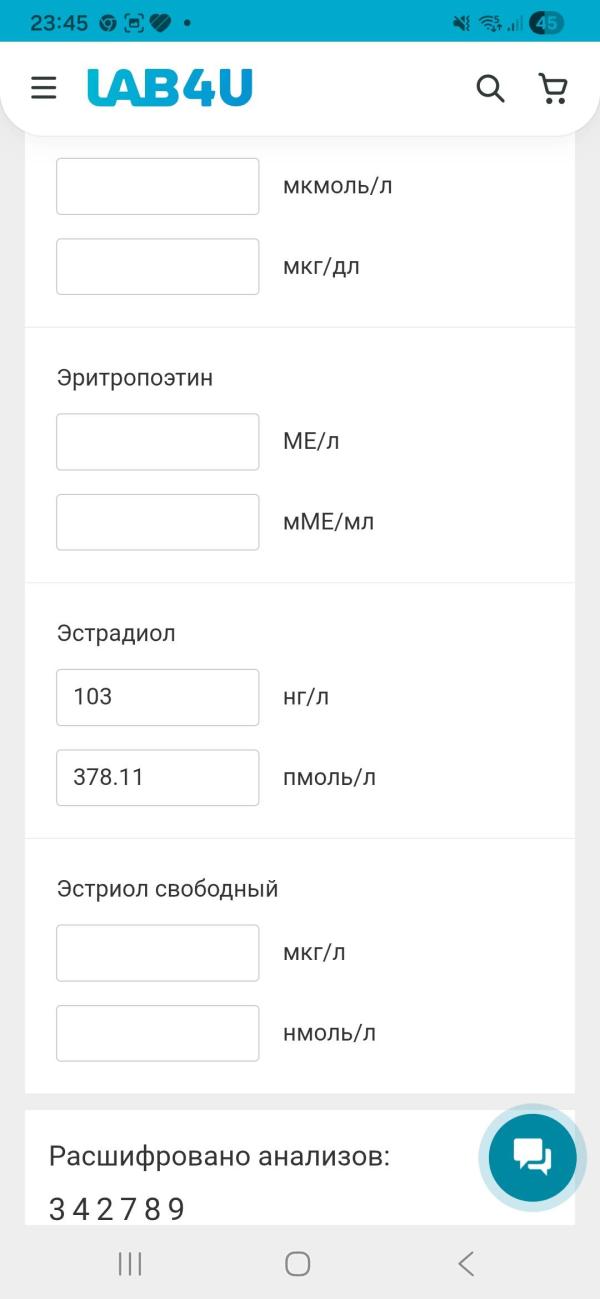
Task: Select the нг/л field showing 103
Action: 157,697
